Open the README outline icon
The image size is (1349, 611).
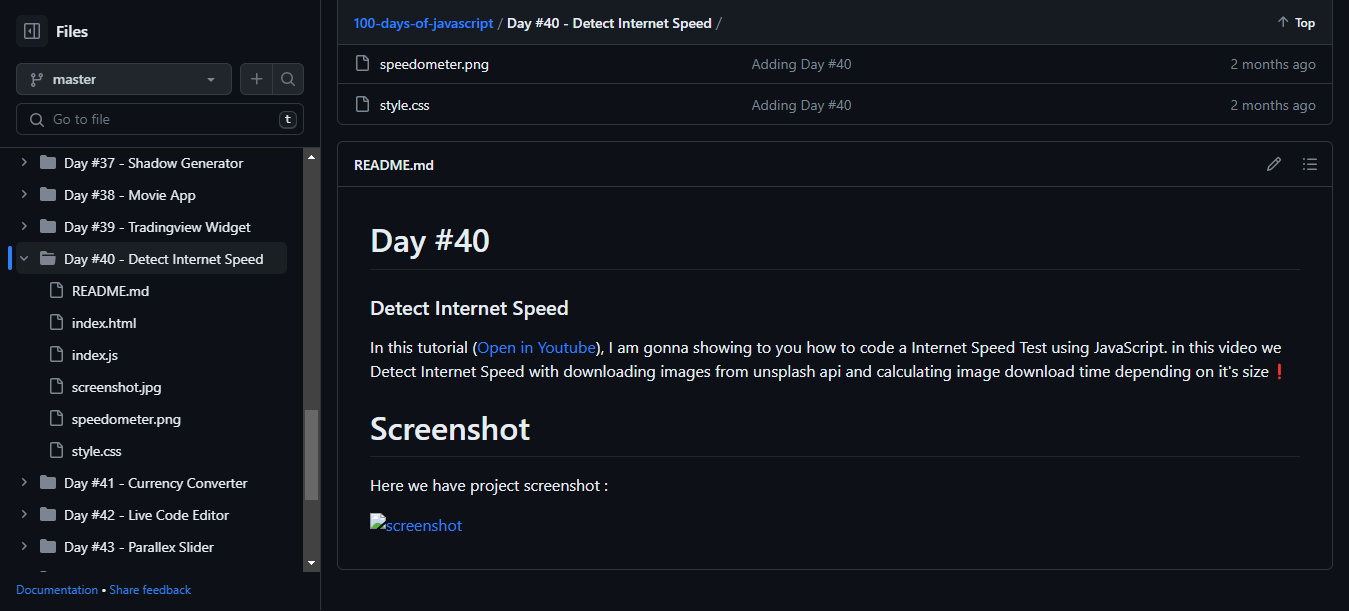(1310, 163)
